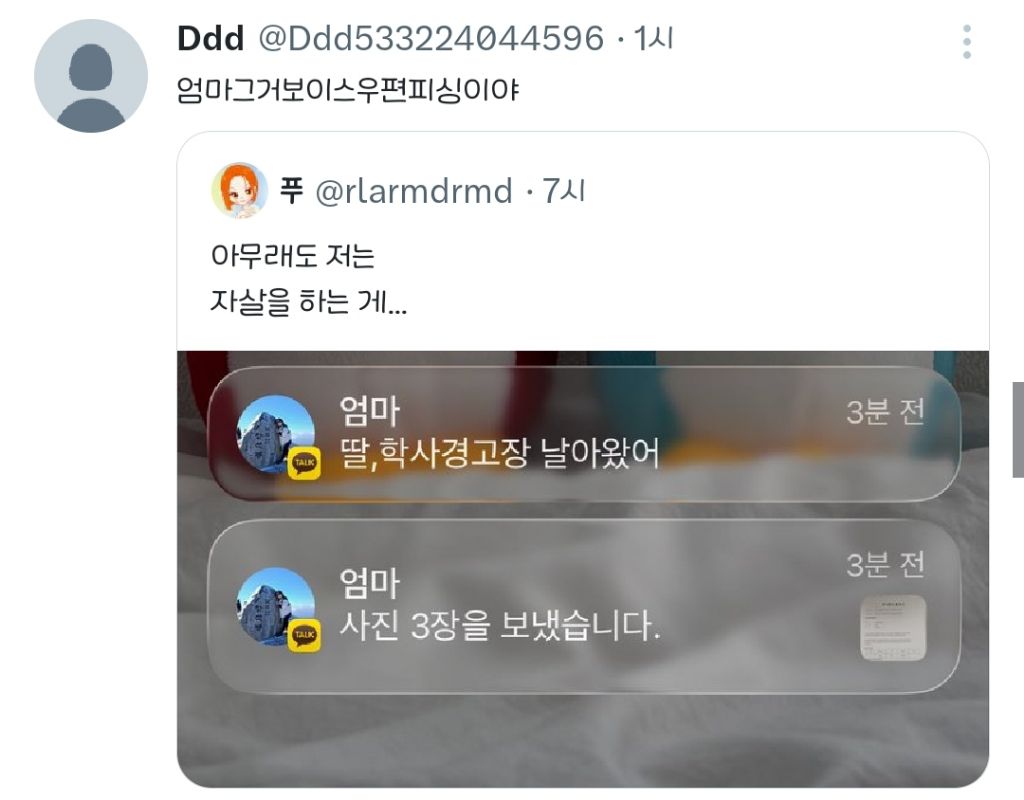Open Ddd's default gray profile avatar
1024x800 pixels.
(91, 76)
